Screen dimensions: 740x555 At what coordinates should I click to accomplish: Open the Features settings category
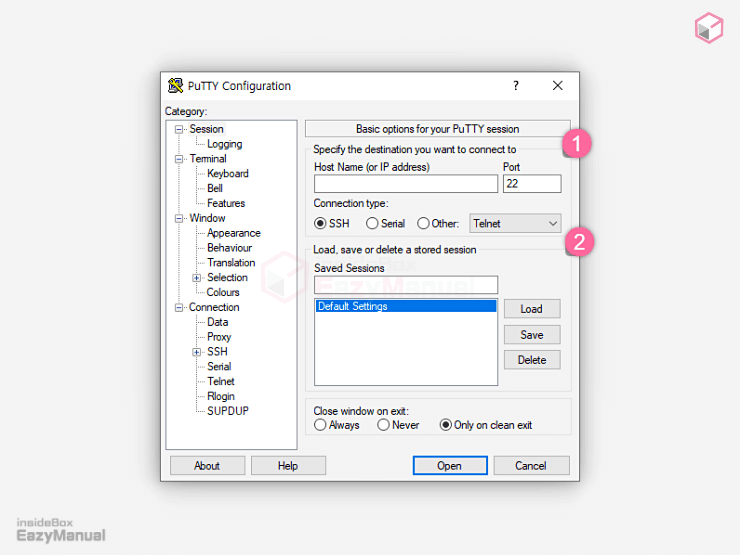coord(226,203)
